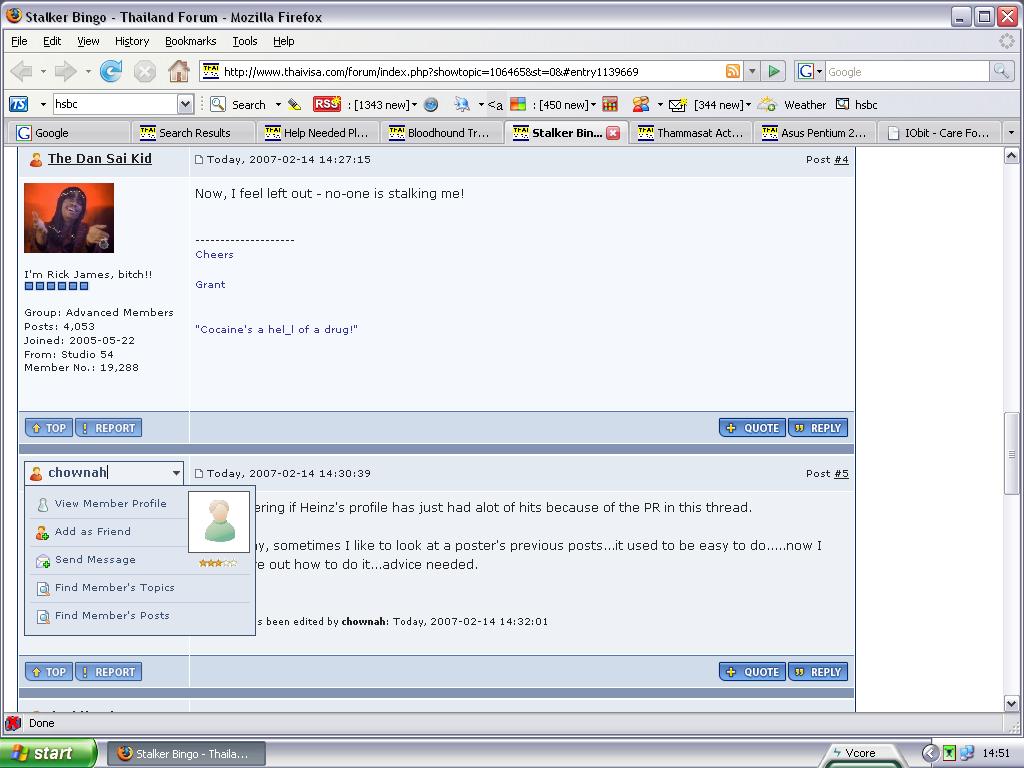Click The Dan Sai Kid username link
The height and width of the screenshot is (768, 1024).
click(x=100, y=159)
